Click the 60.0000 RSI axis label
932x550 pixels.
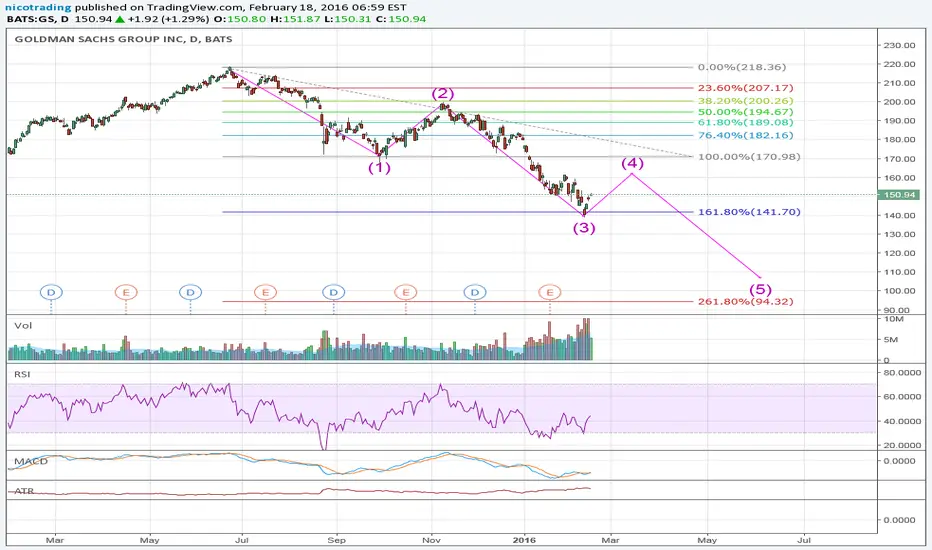click(x=903, y=397)
